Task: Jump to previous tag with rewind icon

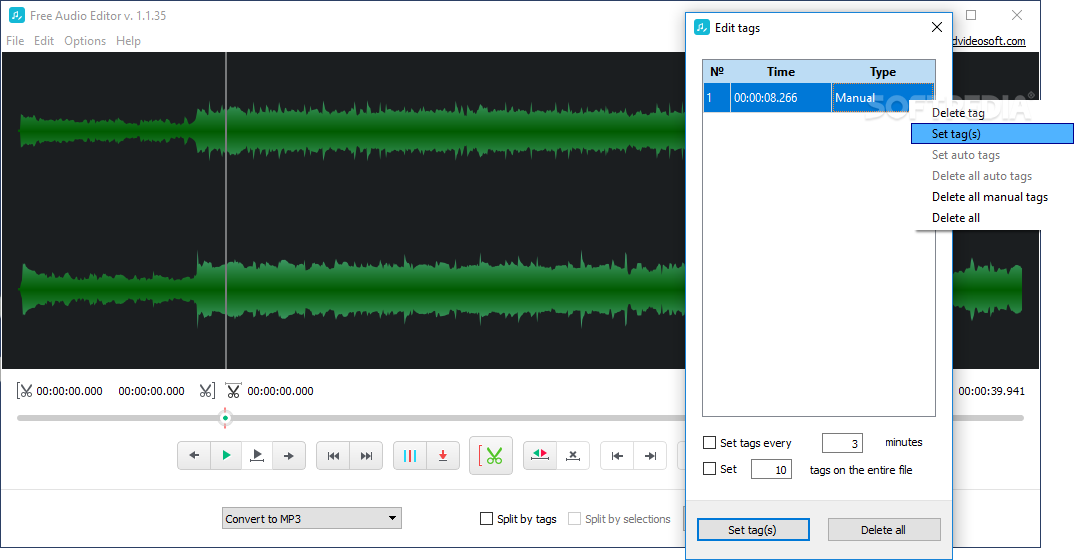Action: (334, 456)
